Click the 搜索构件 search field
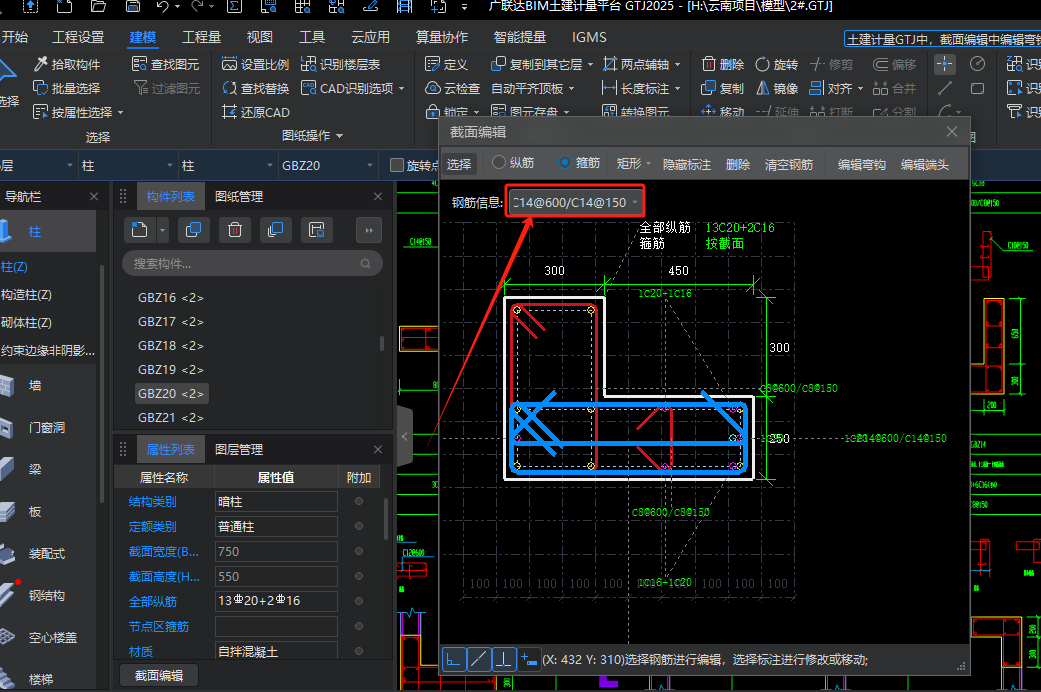Viewport: 1041px width, 692px height. pyautogui.click(x=252, y=264)
